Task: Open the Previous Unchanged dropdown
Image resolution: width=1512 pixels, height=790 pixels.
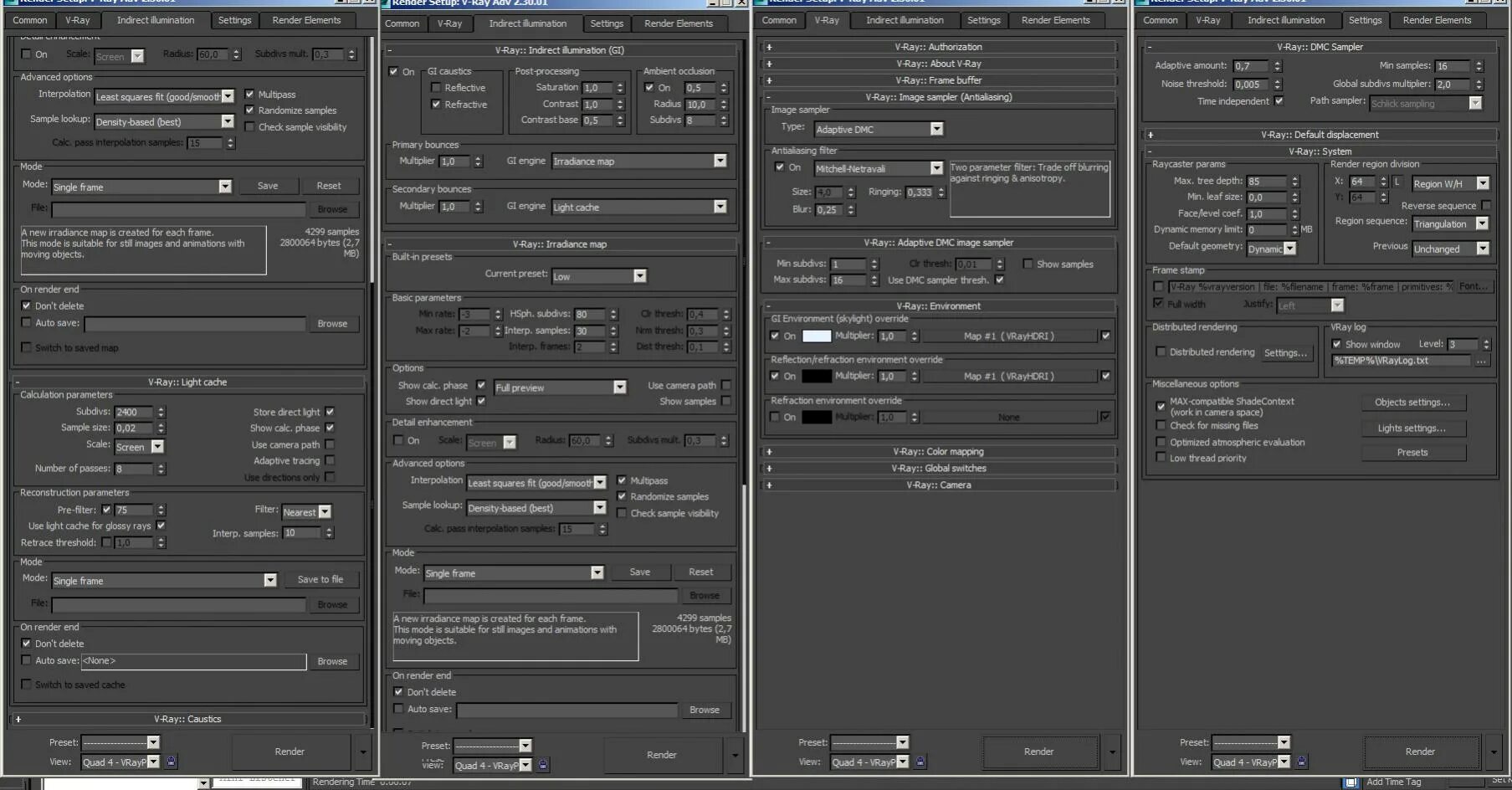Action: click(1451, 249)
